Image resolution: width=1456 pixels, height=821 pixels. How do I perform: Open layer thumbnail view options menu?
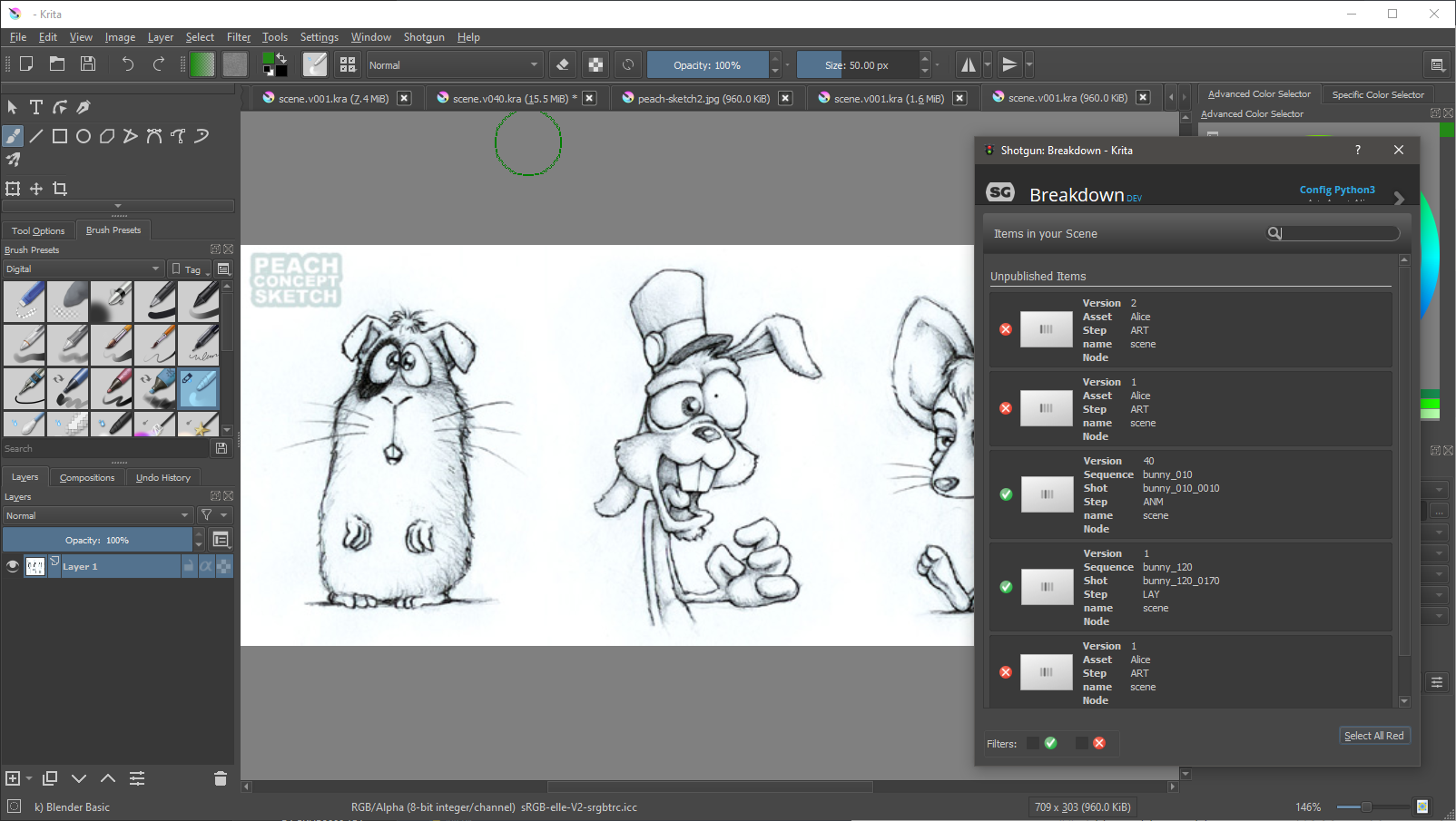(221, 540)
